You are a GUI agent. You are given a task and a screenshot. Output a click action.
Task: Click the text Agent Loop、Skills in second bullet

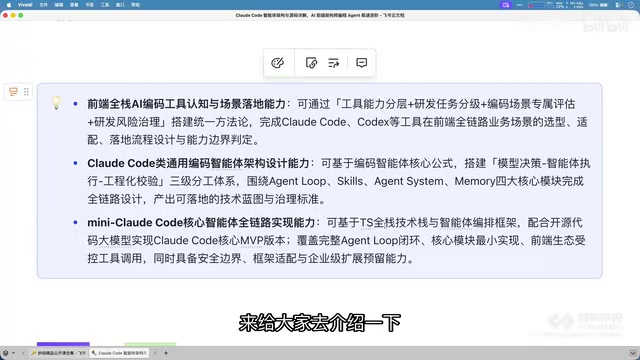316,181
